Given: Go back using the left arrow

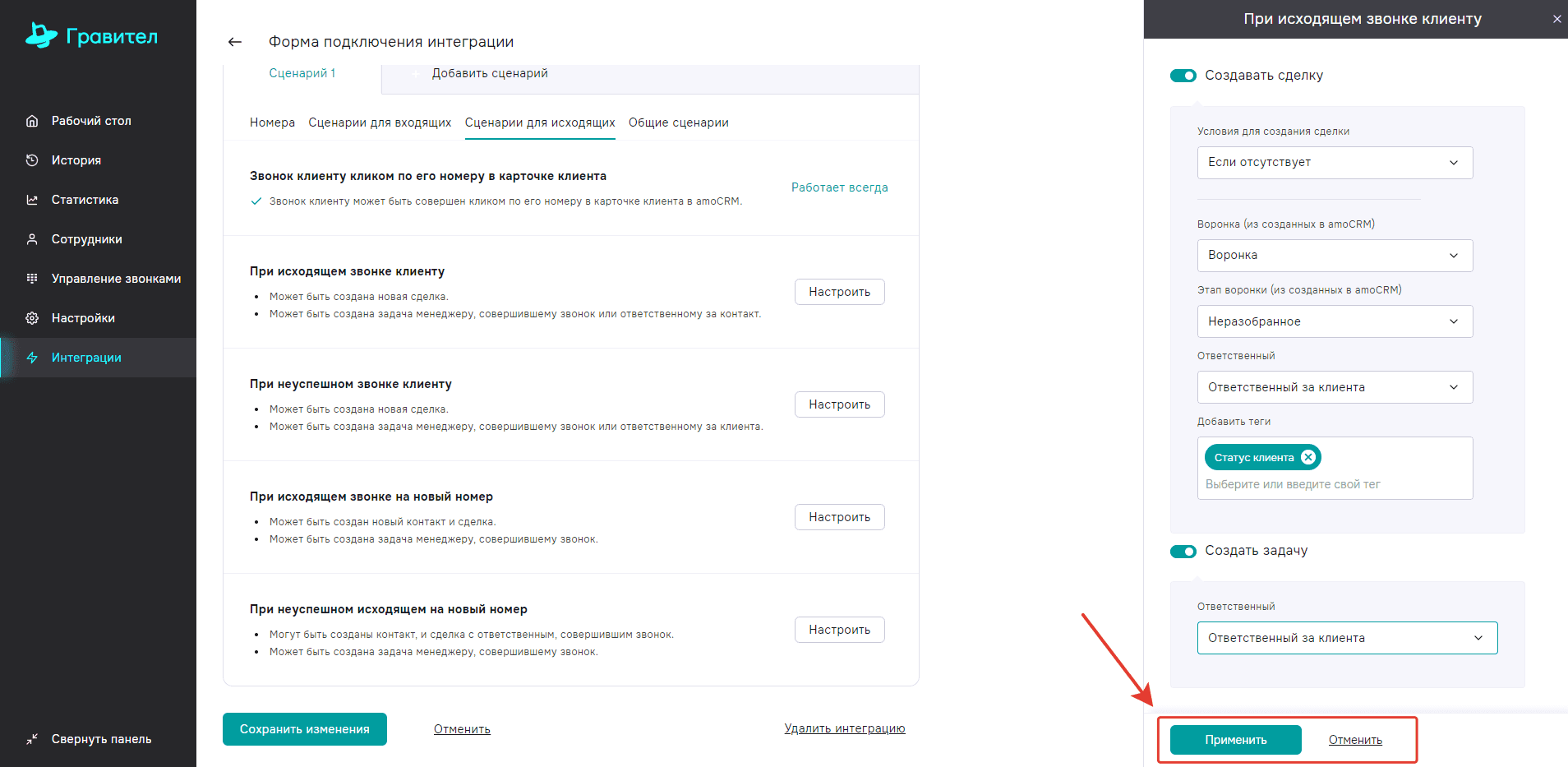Looking at the screenshot, I should tap(235, 42).
